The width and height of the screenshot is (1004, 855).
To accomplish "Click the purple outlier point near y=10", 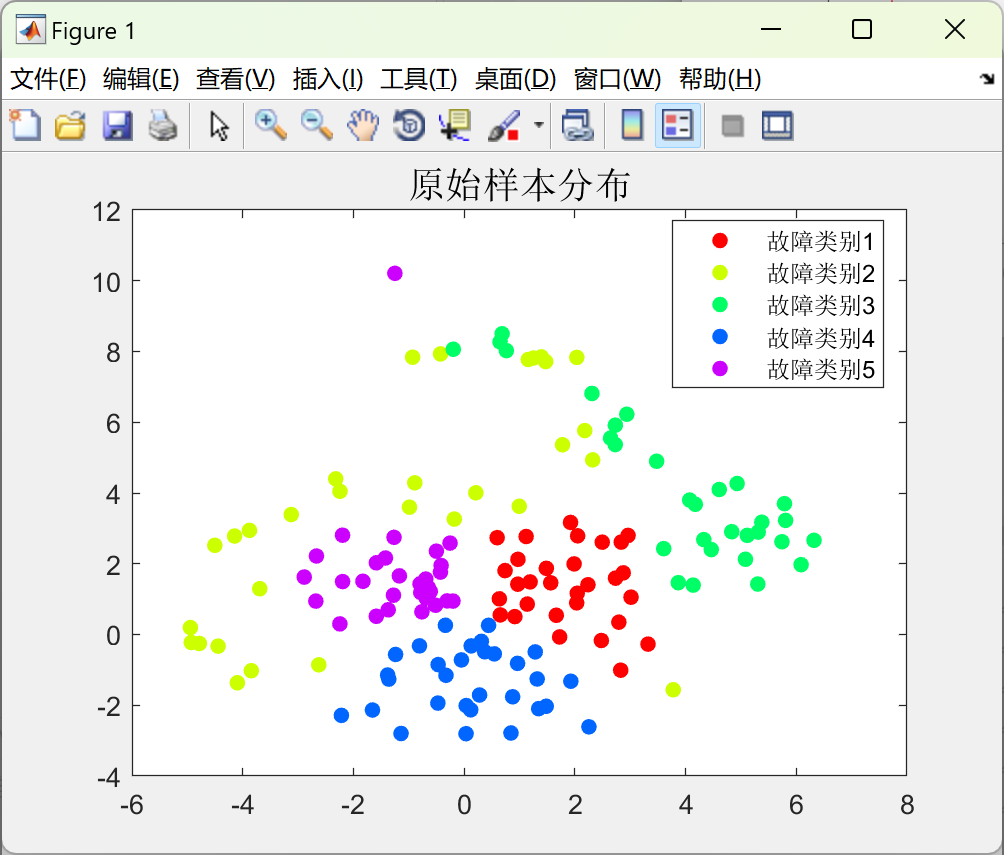I will pyautogui.click(x=394, y=273).
